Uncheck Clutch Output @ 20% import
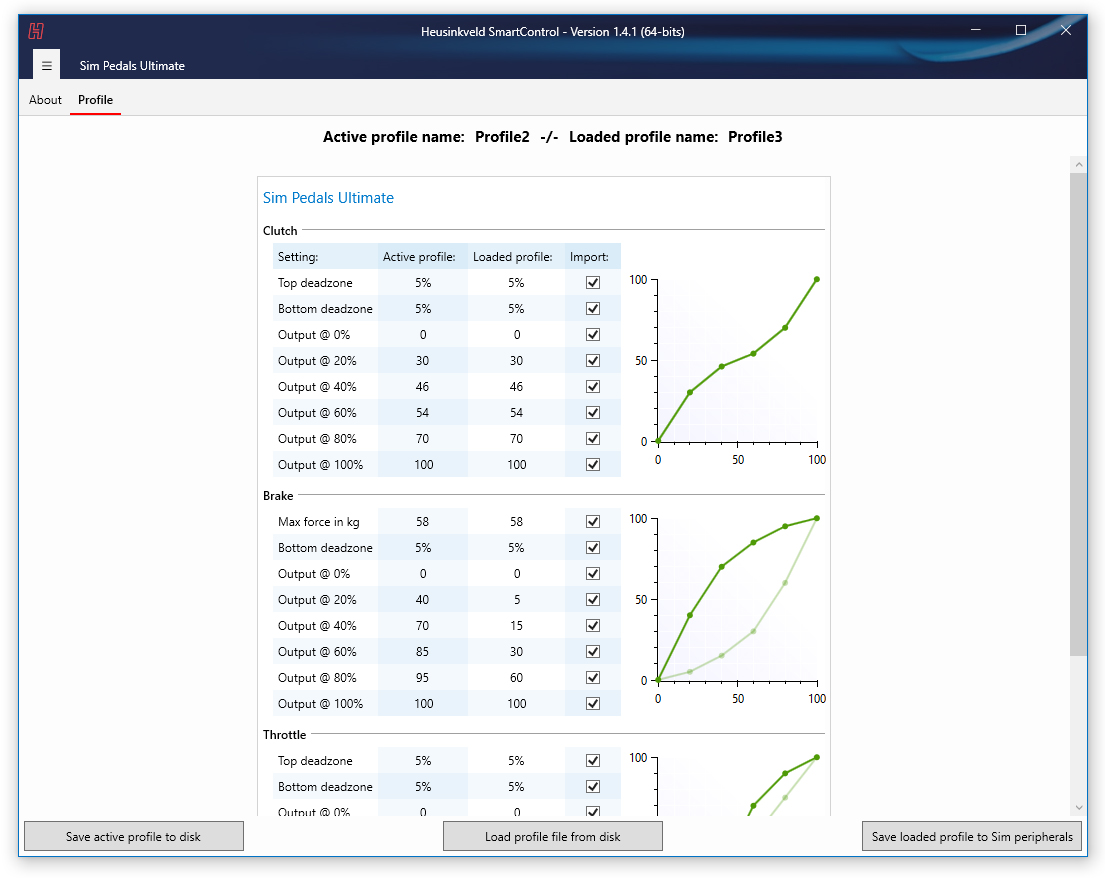 (x=593, y=361)
